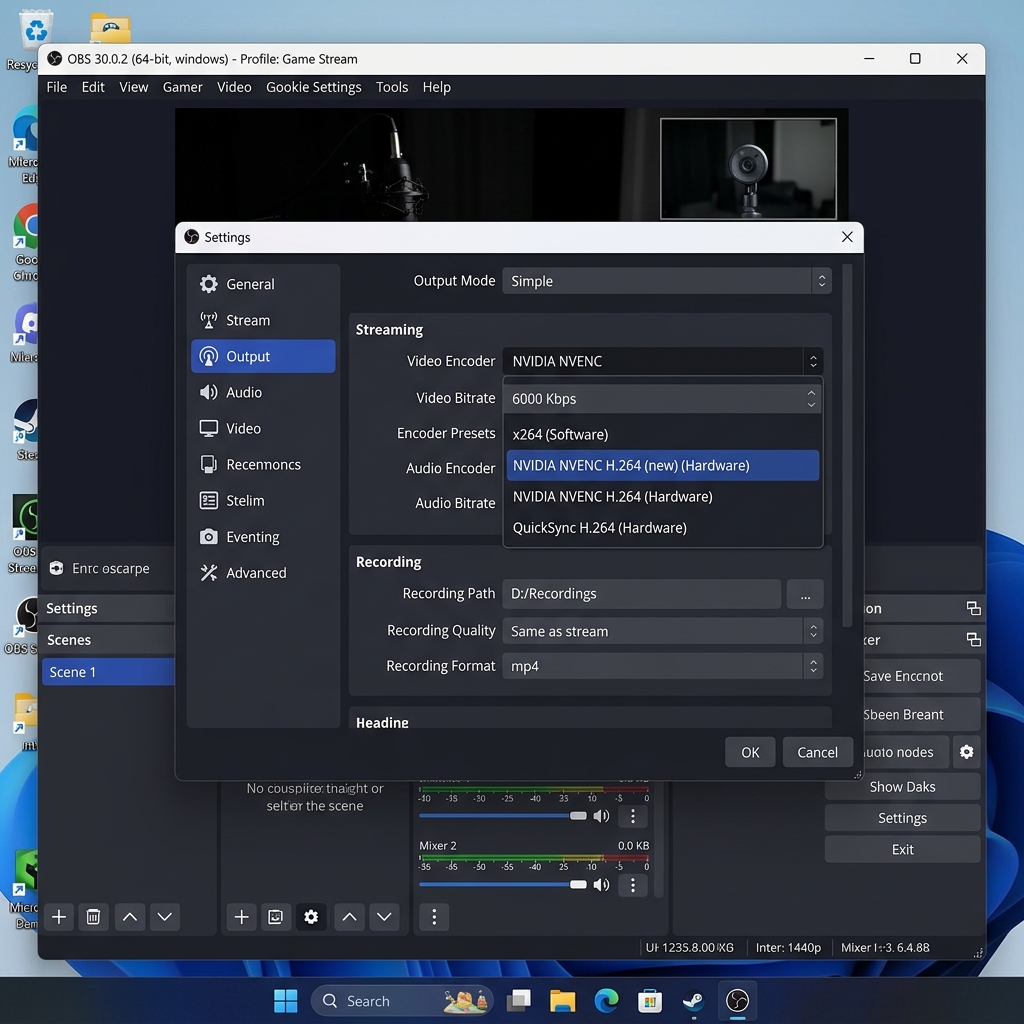Click the Settings dialog vertical scrollbar
Viewport: 1024px width, 1024px height.
click(847, 445)
